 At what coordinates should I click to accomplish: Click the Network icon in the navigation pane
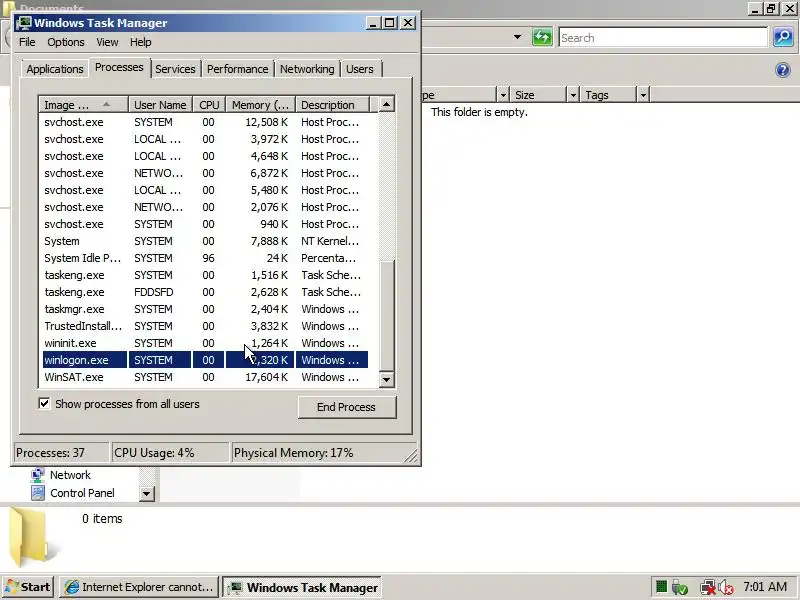click(x=38, y=475)
